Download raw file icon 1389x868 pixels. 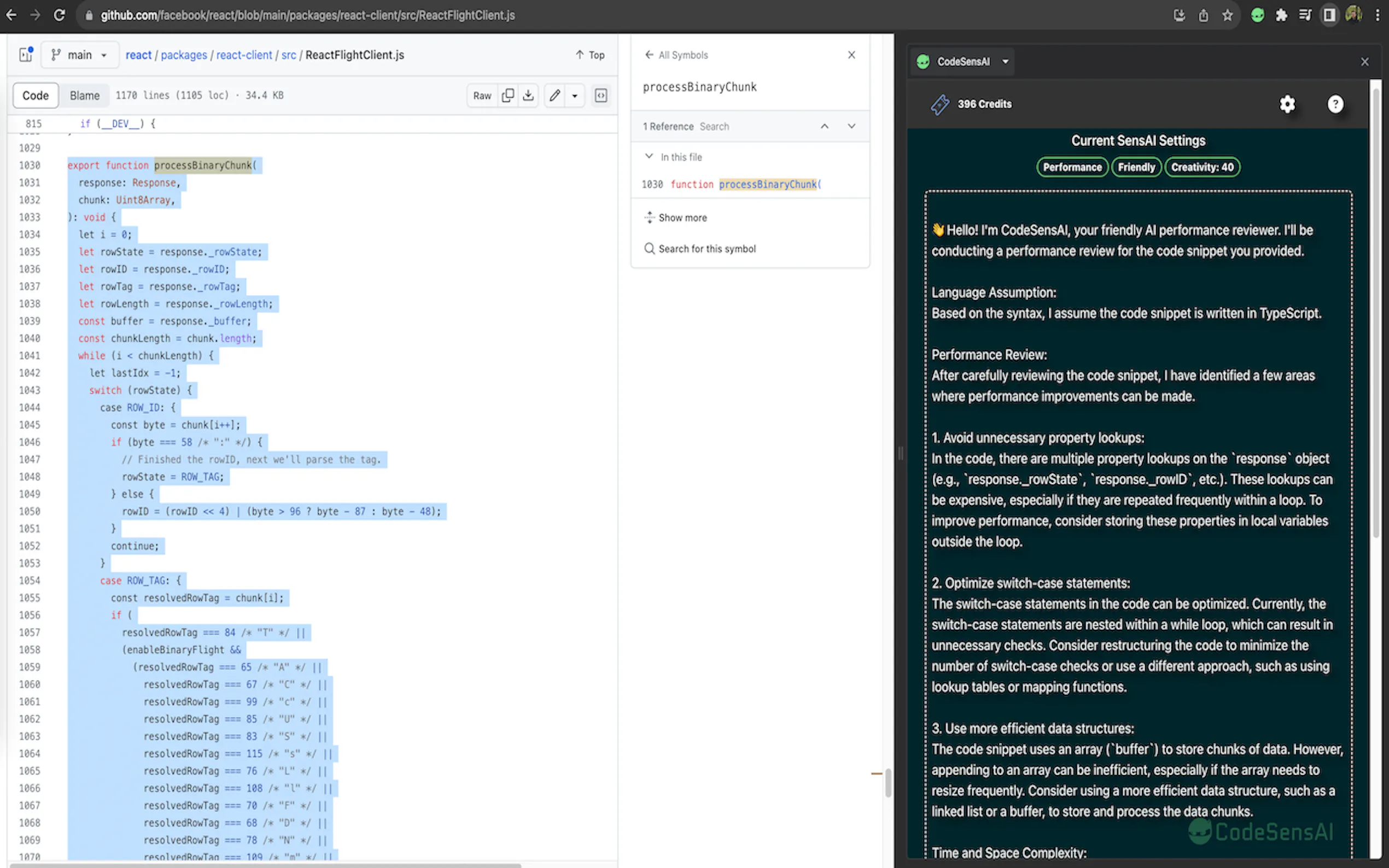coord(528,95)
